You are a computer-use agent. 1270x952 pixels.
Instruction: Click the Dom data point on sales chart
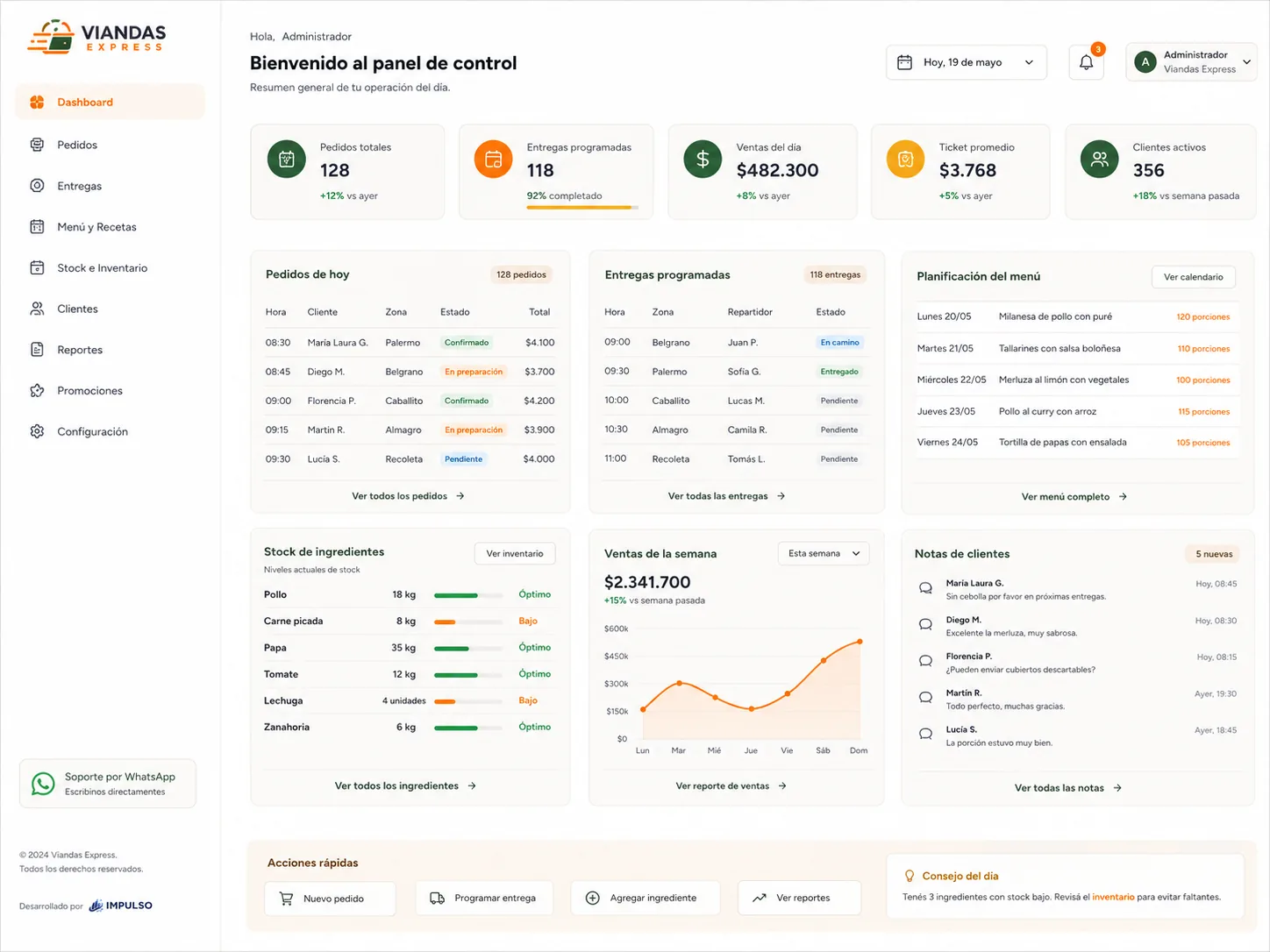860,642
